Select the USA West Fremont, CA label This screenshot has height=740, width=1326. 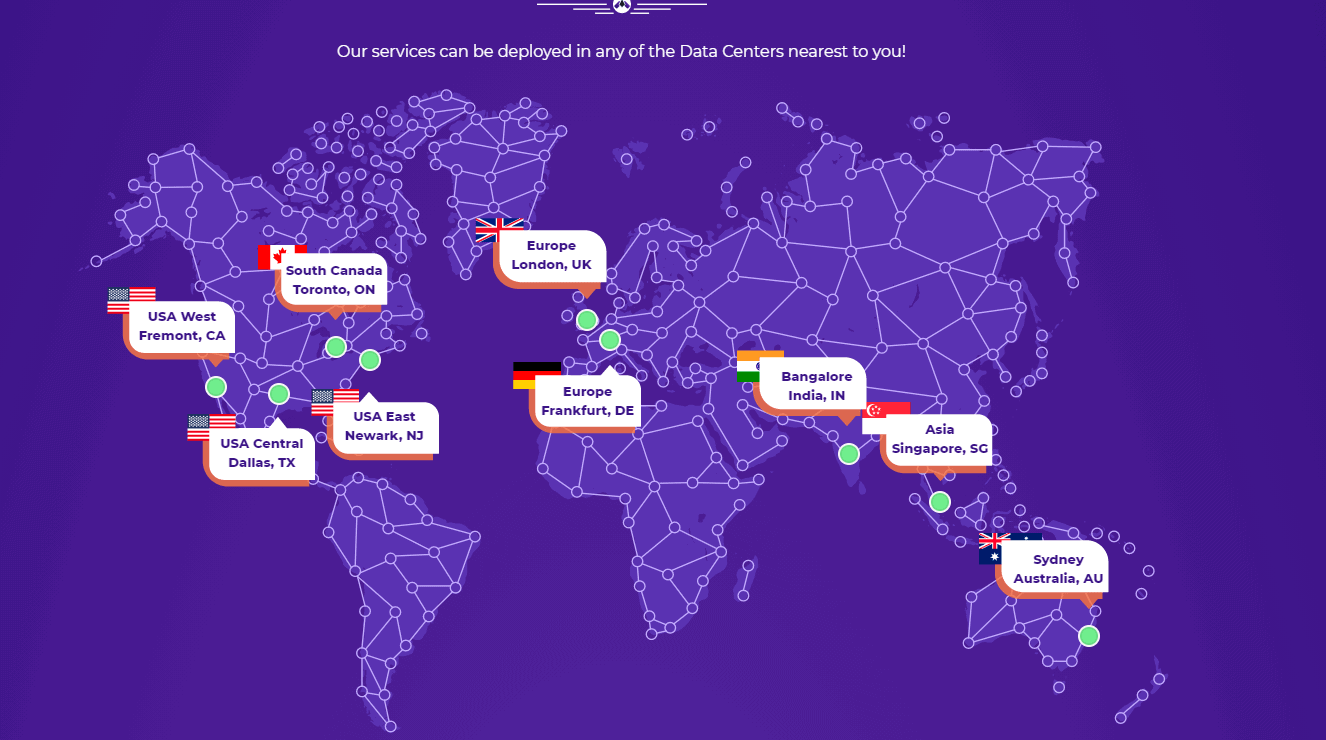coord(182,326)
